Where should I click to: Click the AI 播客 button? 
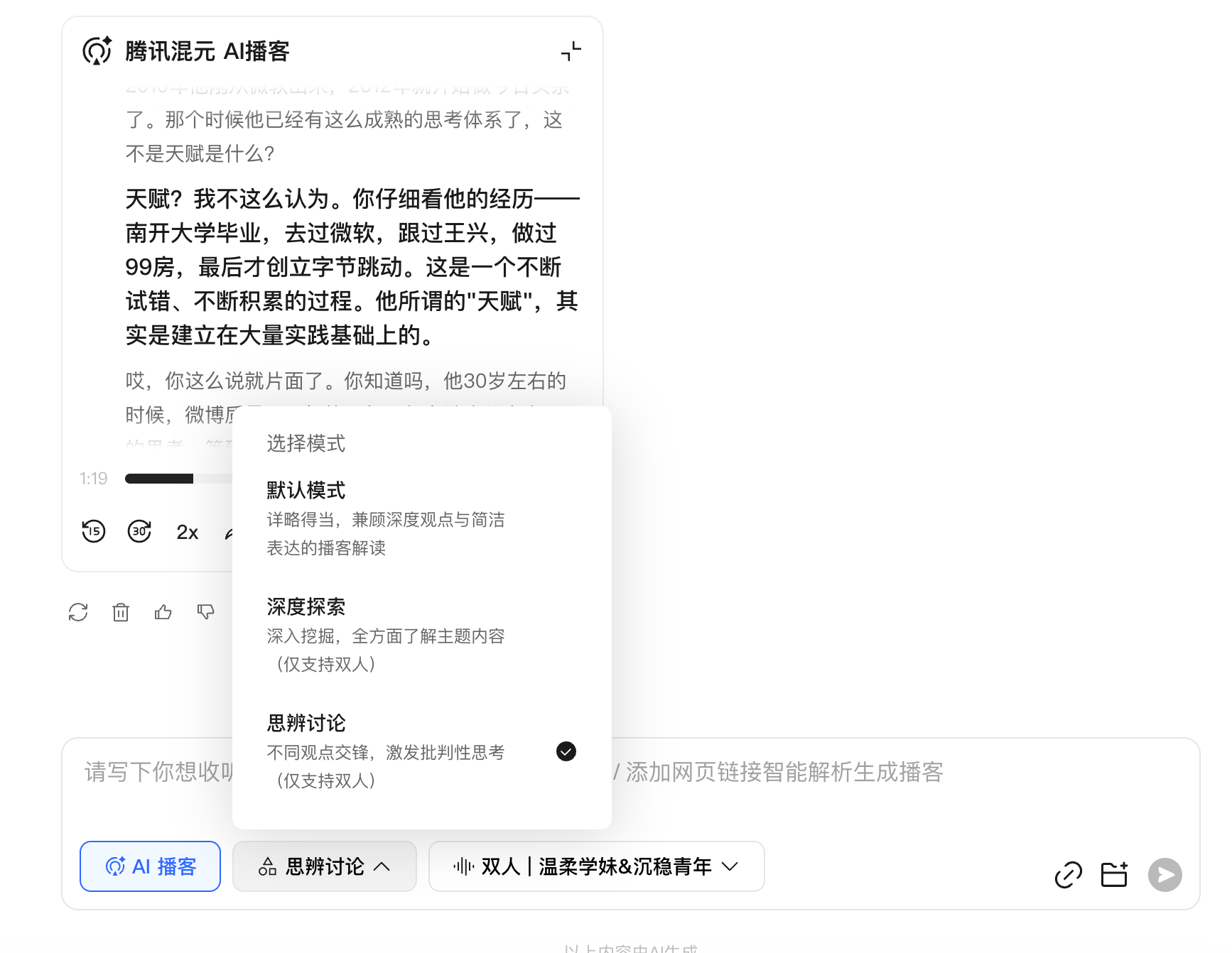pyautogui.click(x=150, y=866)
